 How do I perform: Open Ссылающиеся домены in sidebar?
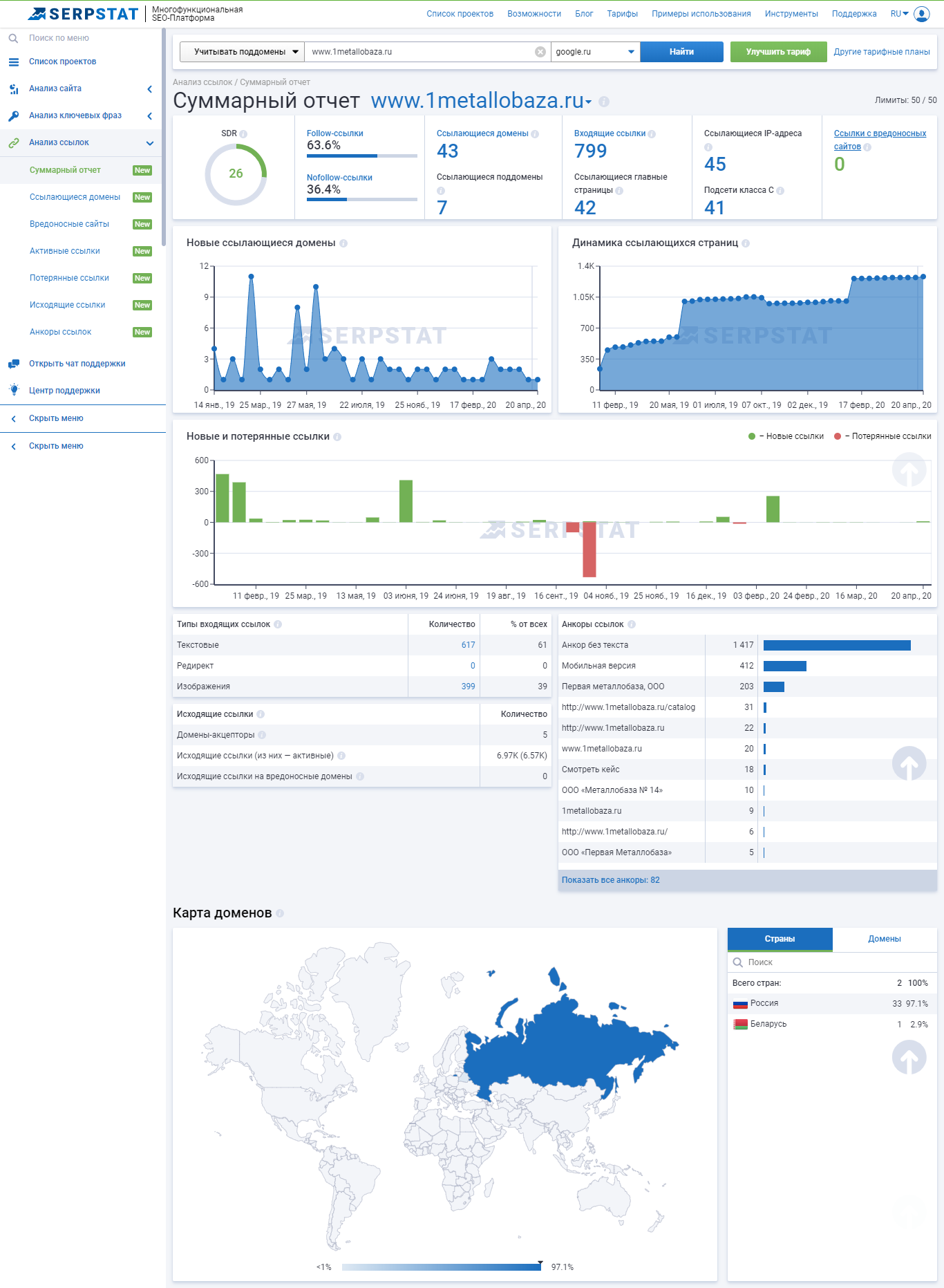point(75,197)
